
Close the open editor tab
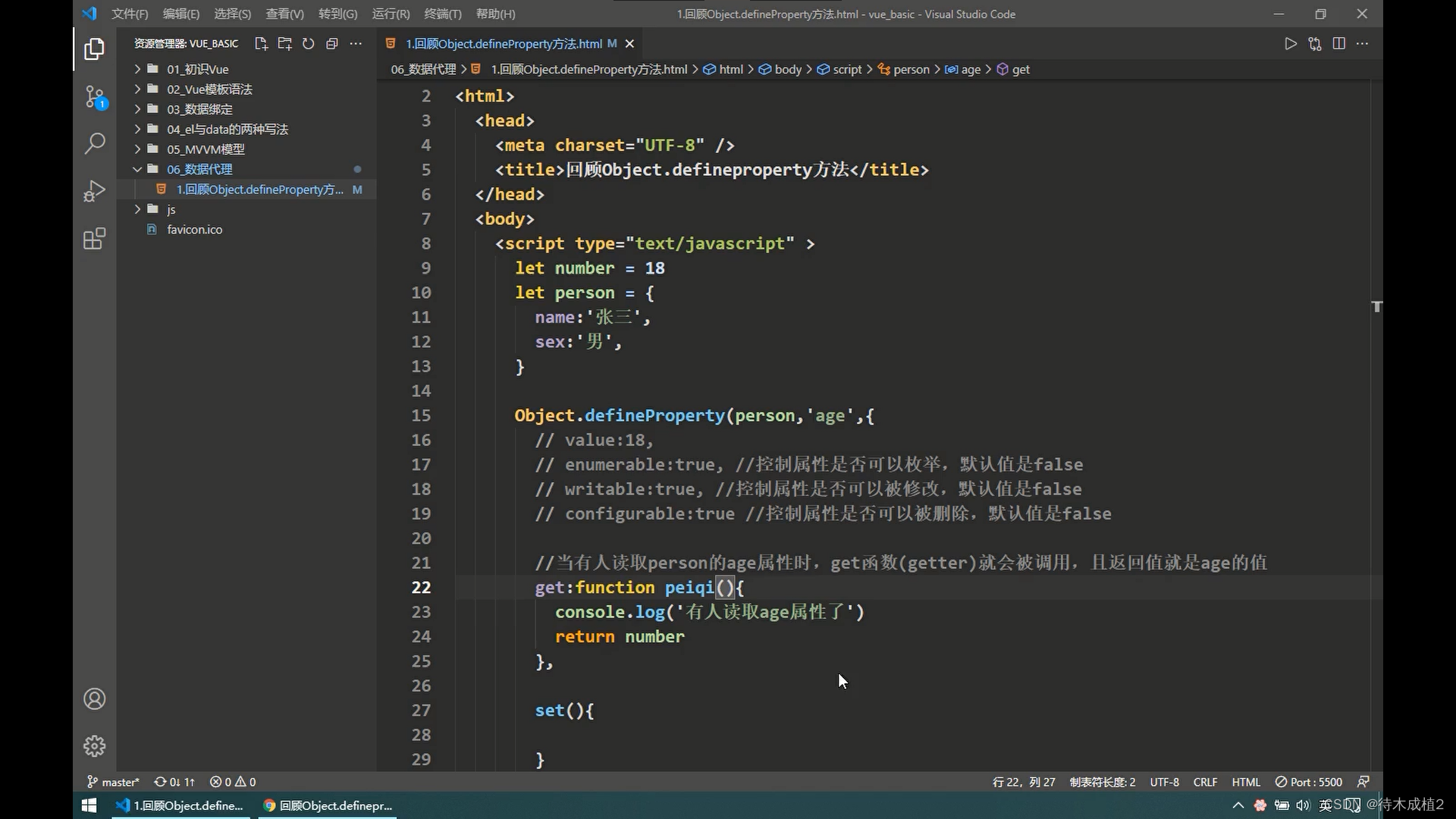(629, 44)
